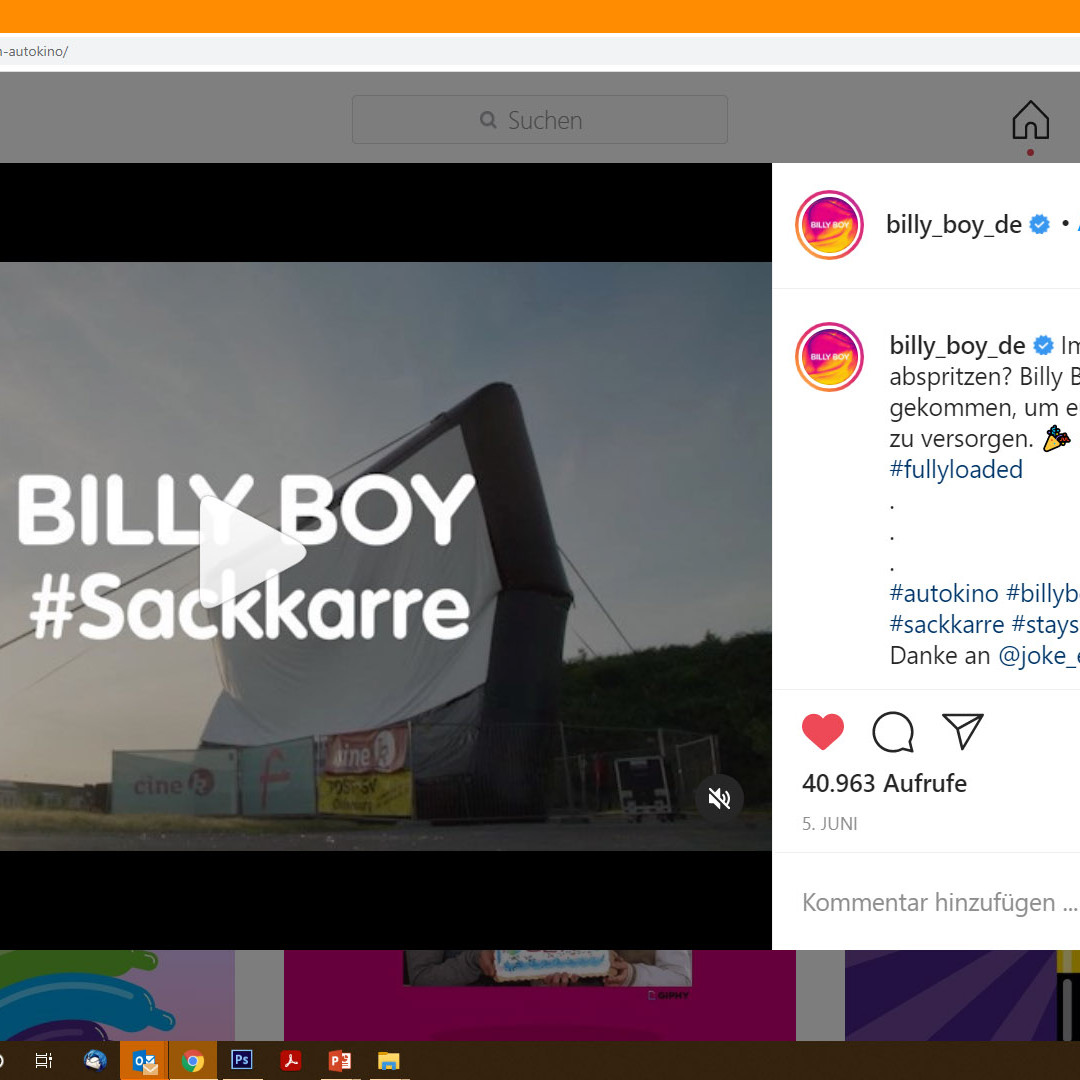
Task: Open the cake GIF thumbnail behind the post
Action: (x=539, y=995)
